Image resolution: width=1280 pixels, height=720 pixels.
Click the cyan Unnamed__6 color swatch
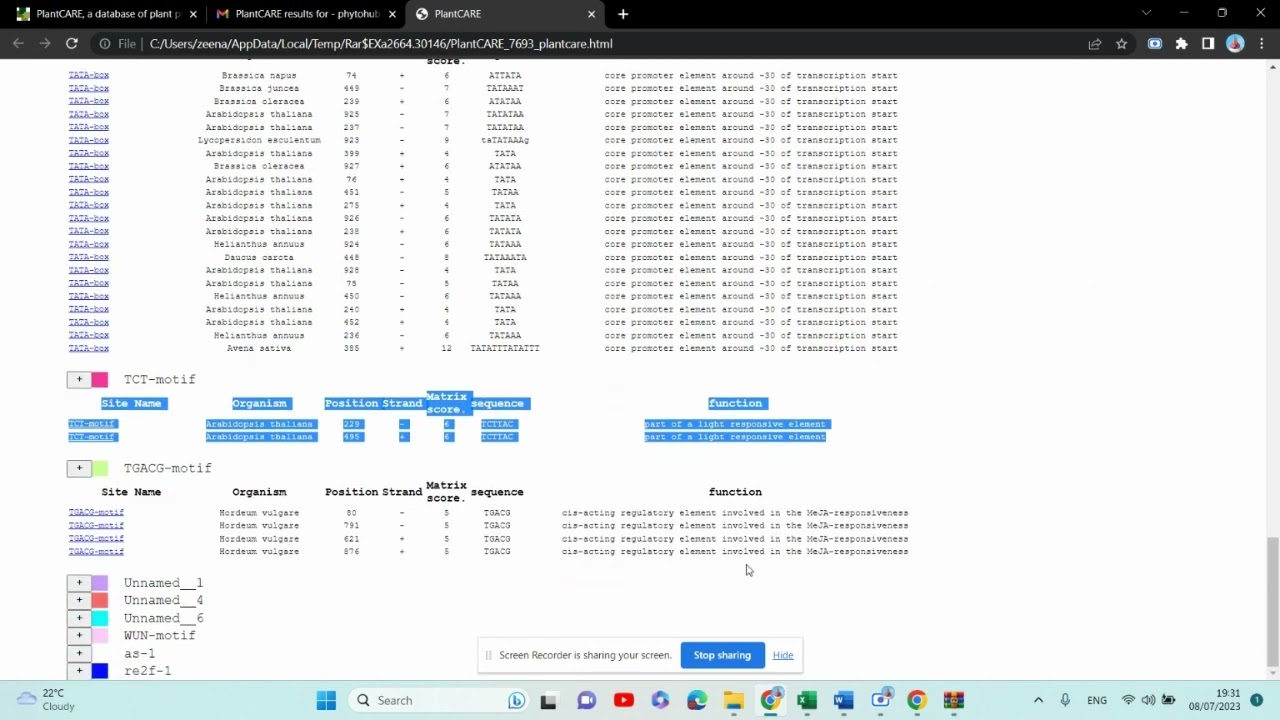(x=100, y=618)
